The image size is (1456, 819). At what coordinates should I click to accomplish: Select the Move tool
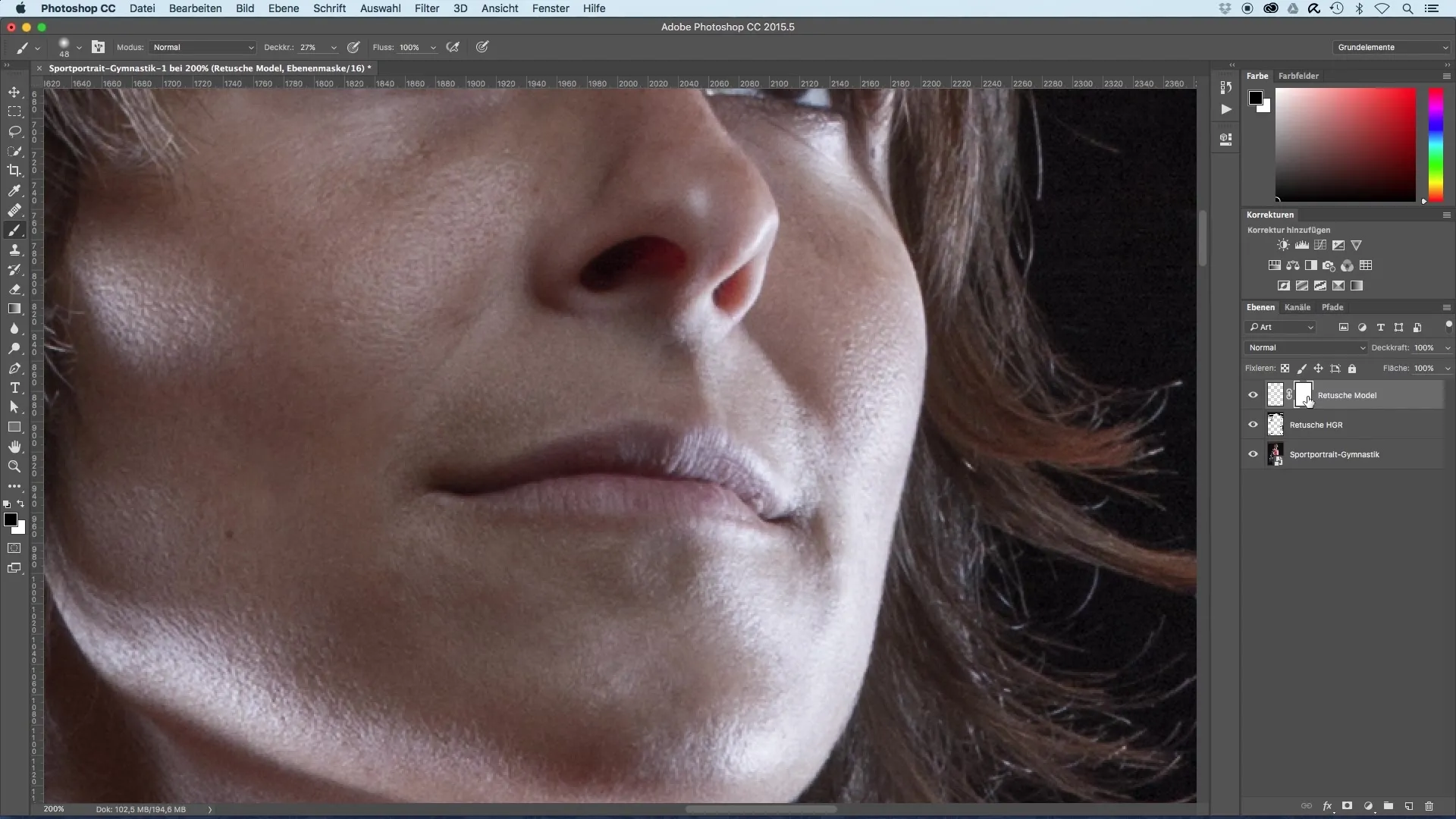click(14, 92)
